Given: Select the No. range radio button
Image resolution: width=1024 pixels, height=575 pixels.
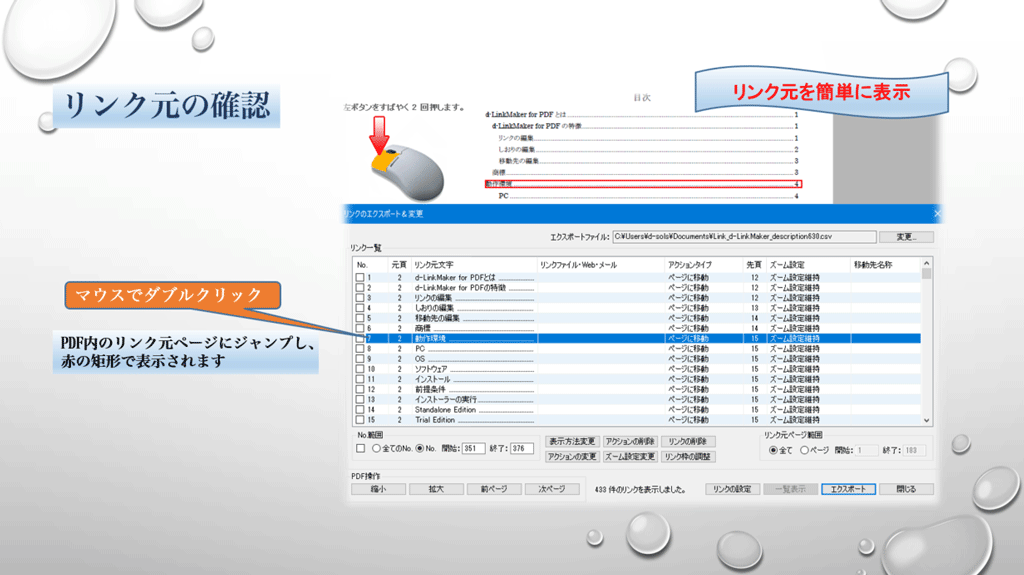Looking at the screenshot, I should click(x=420, y=448).
